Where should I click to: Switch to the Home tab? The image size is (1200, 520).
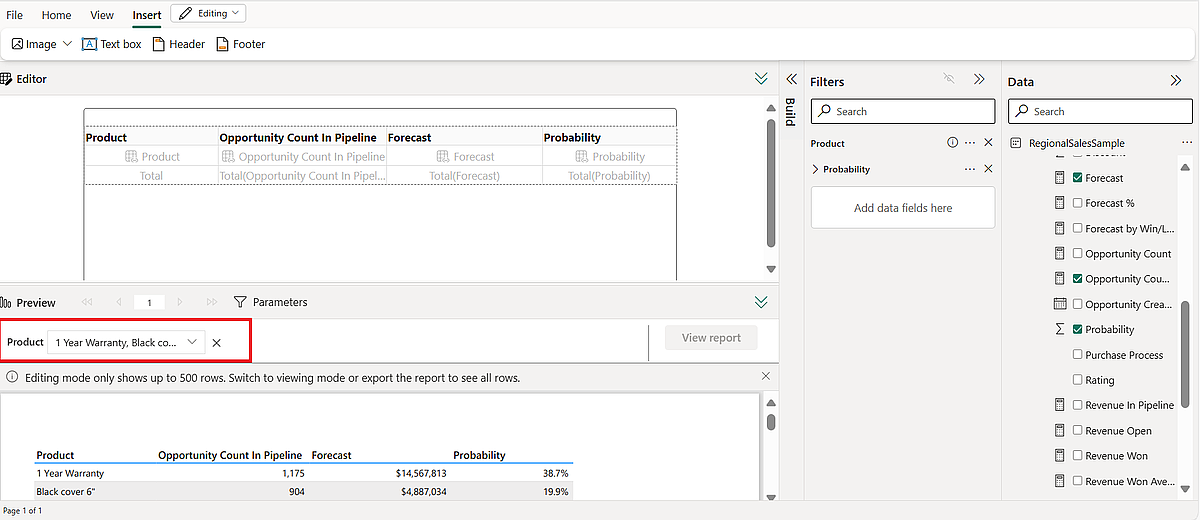[56, 15]
